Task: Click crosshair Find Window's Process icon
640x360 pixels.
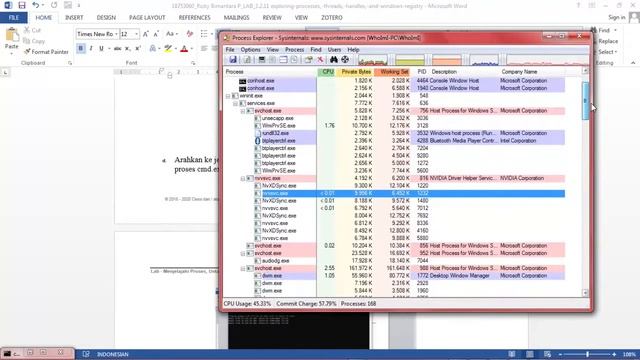Action: pos(345,60)
